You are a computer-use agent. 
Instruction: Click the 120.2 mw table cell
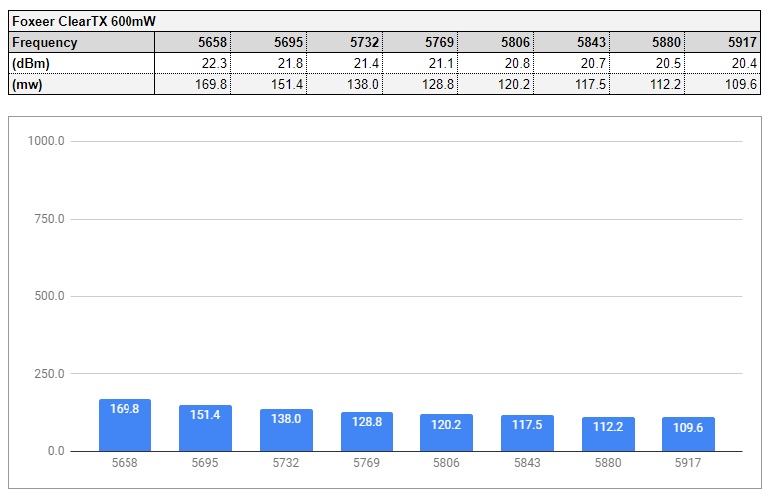[x=496, y=84]
